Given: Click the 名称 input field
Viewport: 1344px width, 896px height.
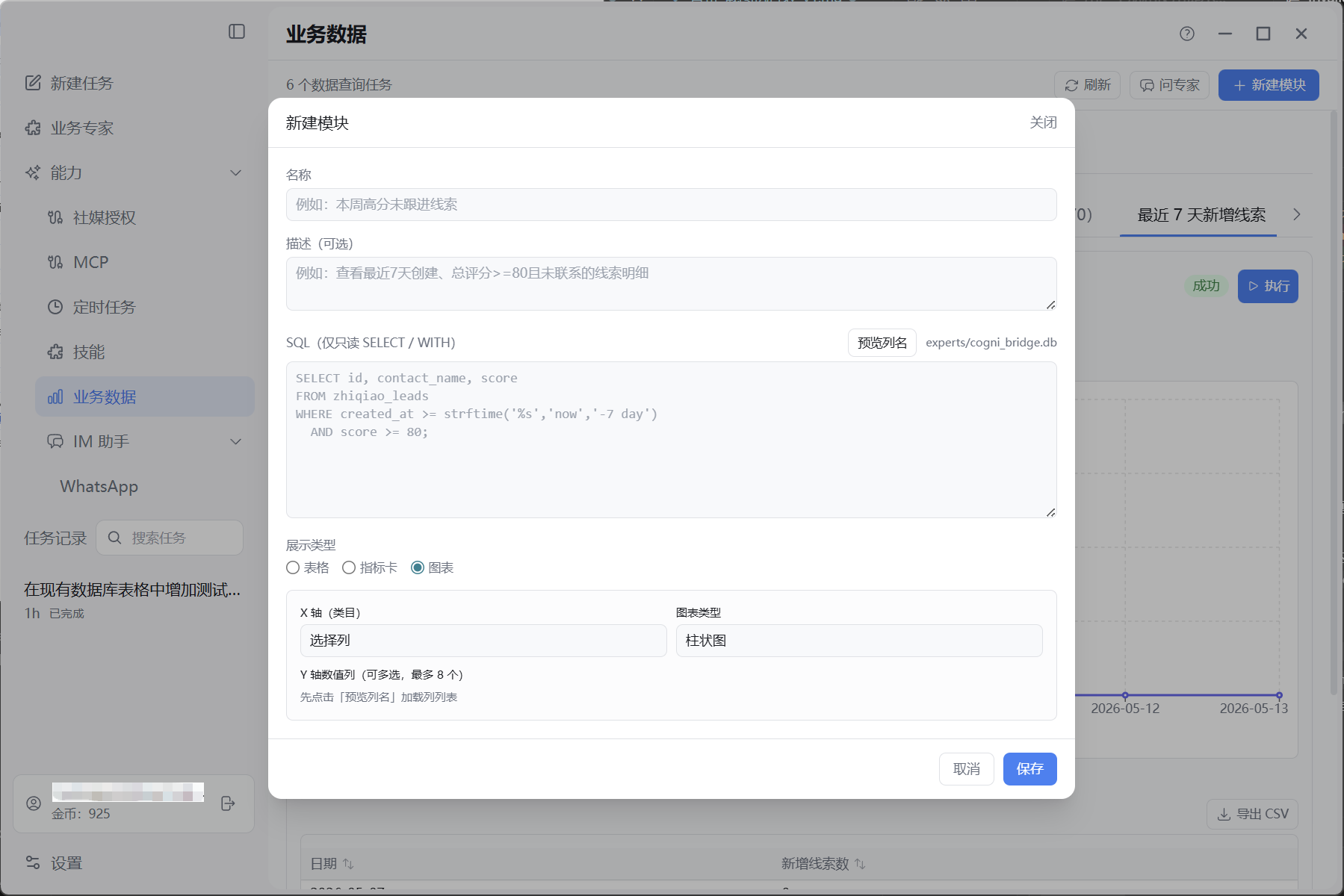Looking at the screenshot, I should pyautogui.click(x=671, y=205).
